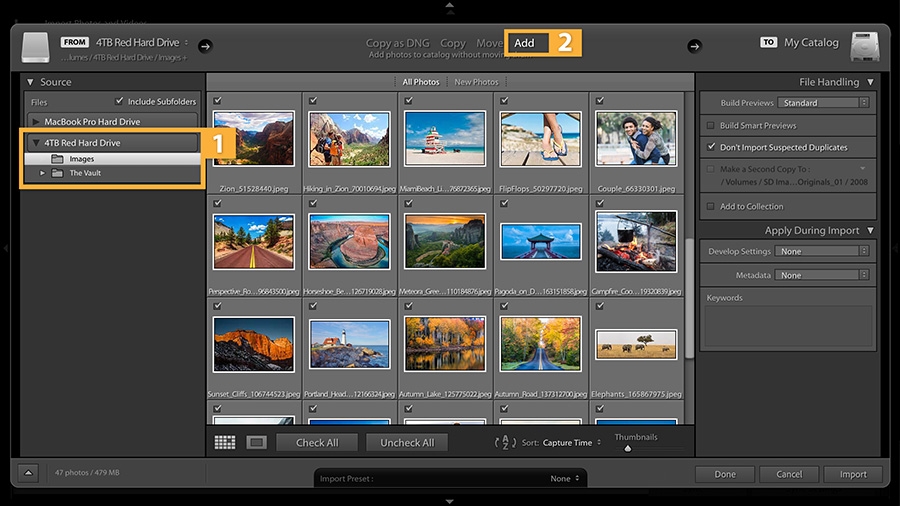This screenshot has height=506, width=900.
Task: Click the show fewer options arrow at bottom left
Action: [28, 473]
